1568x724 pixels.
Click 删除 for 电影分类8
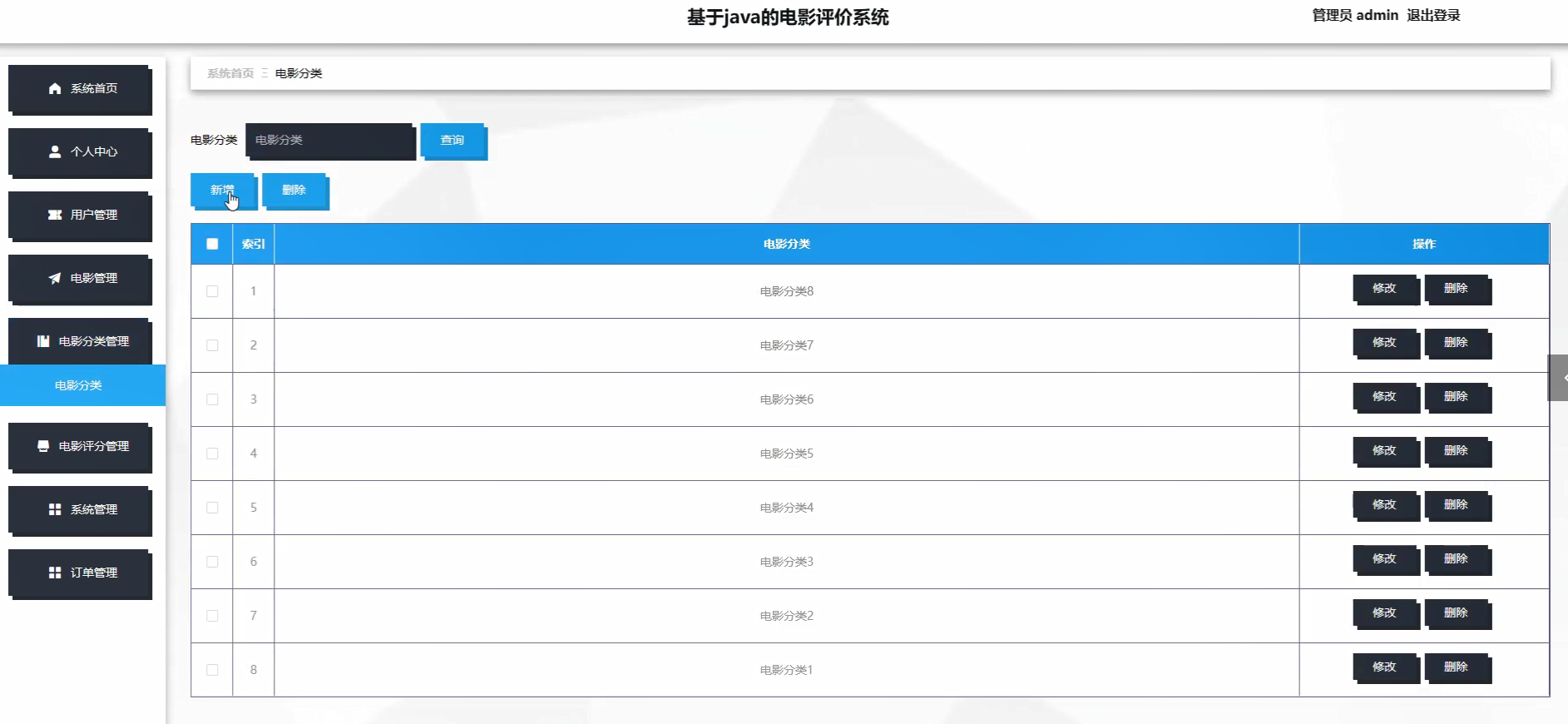tap(1457, 290)
